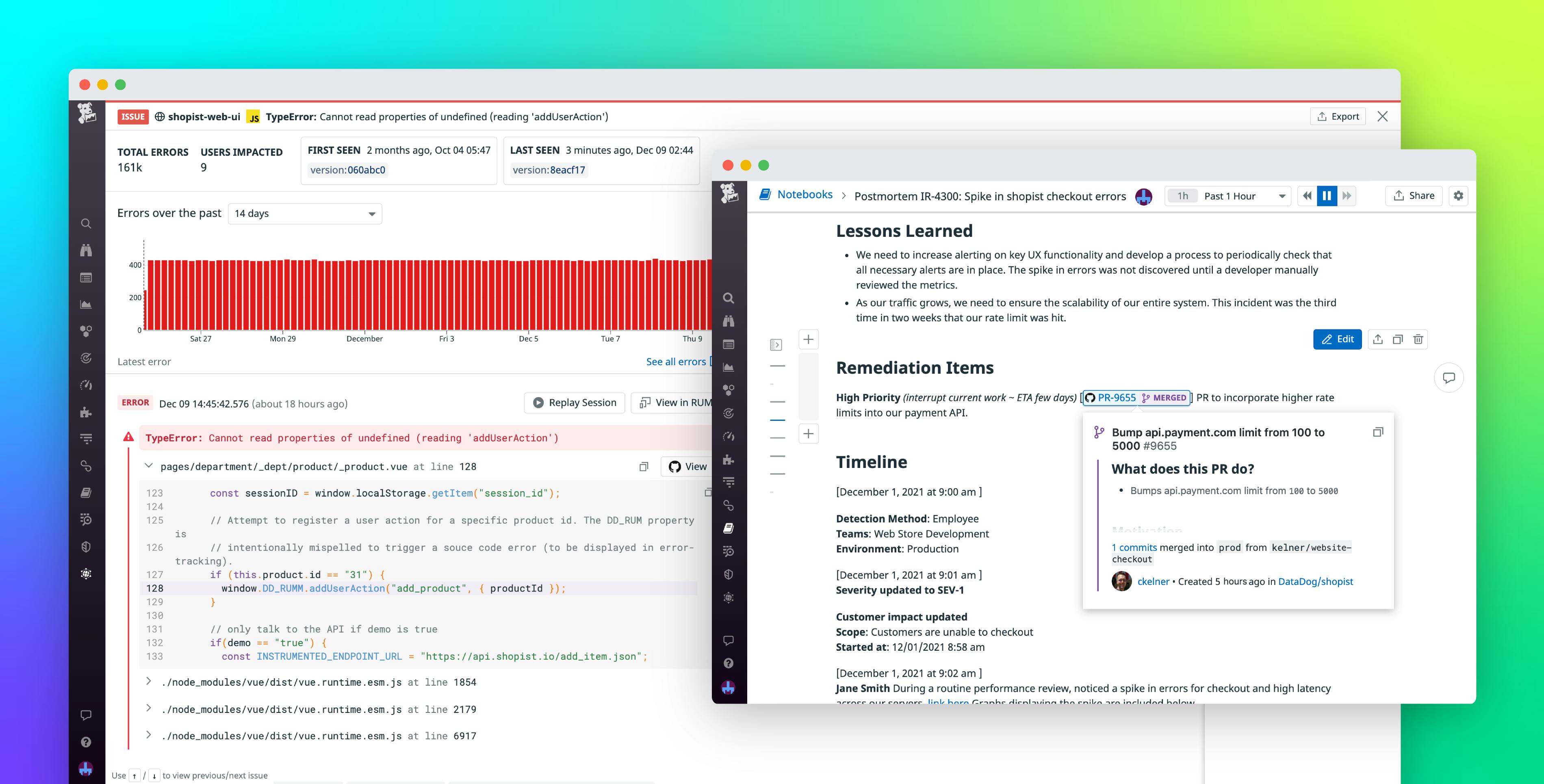Viewport: 1544px width, 784px height.
Task: Open the help question-mark icon
Action: click(x=728, y=663)
